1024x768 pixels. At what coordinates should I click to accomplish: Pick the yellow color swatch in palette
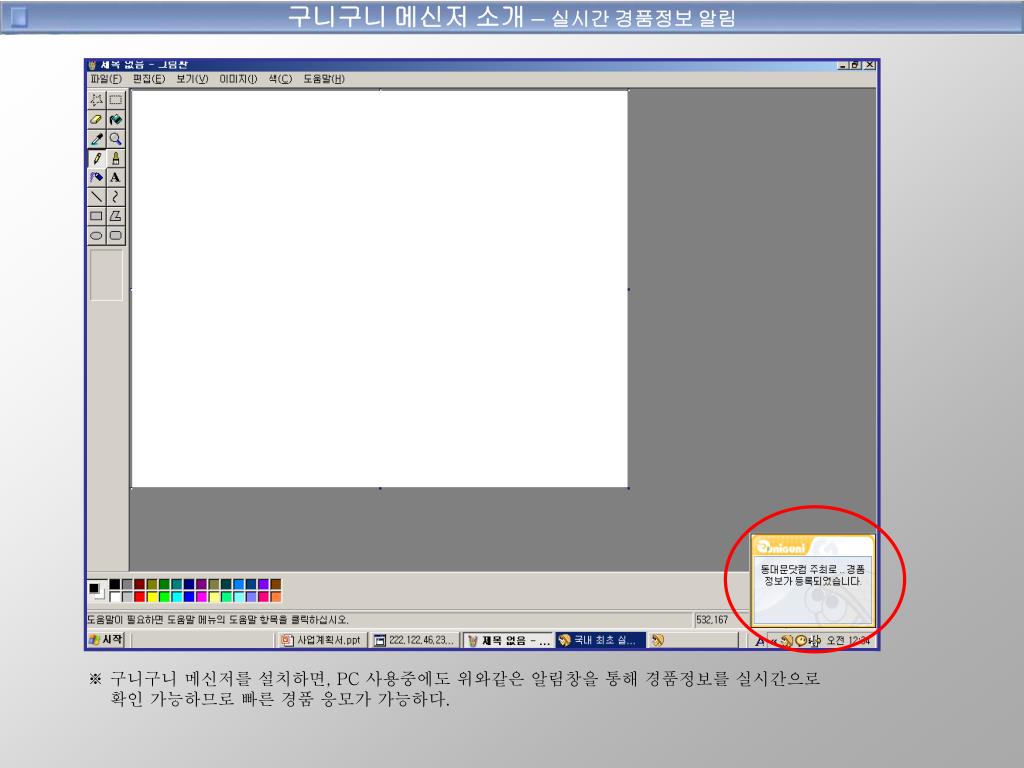coord(152,597)
